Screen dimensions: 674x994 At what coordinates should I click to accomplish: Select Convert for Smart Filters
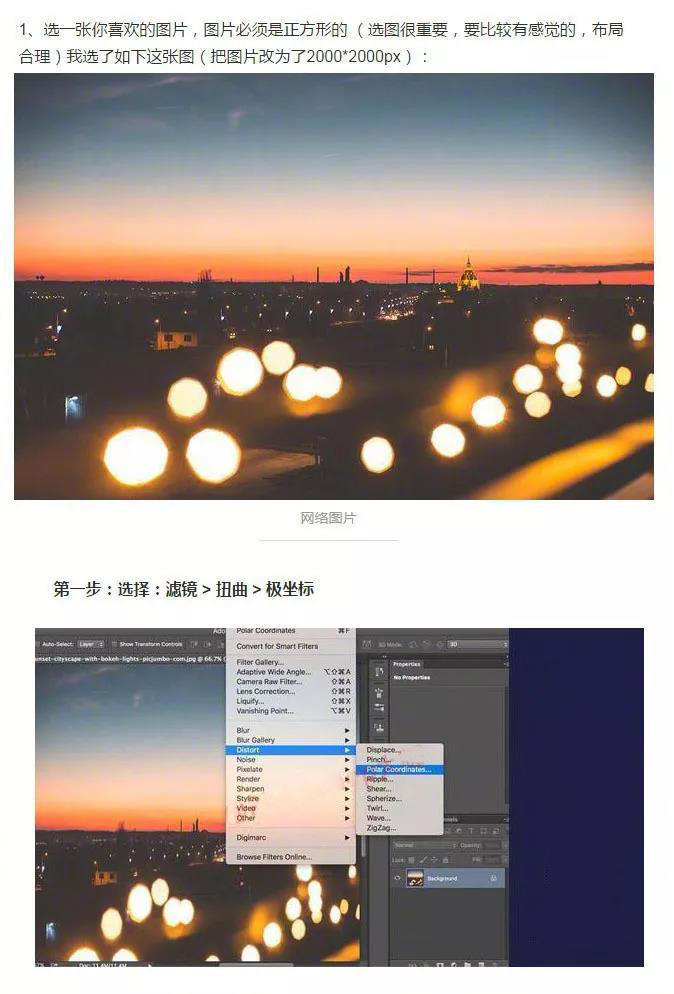point(291,646)
